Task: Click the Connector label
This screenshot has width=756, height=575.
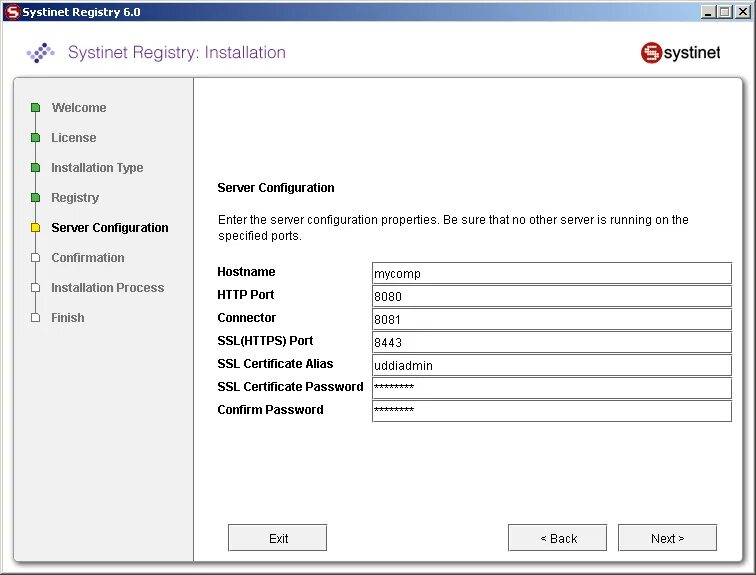Action: click(x=246, y=318)
